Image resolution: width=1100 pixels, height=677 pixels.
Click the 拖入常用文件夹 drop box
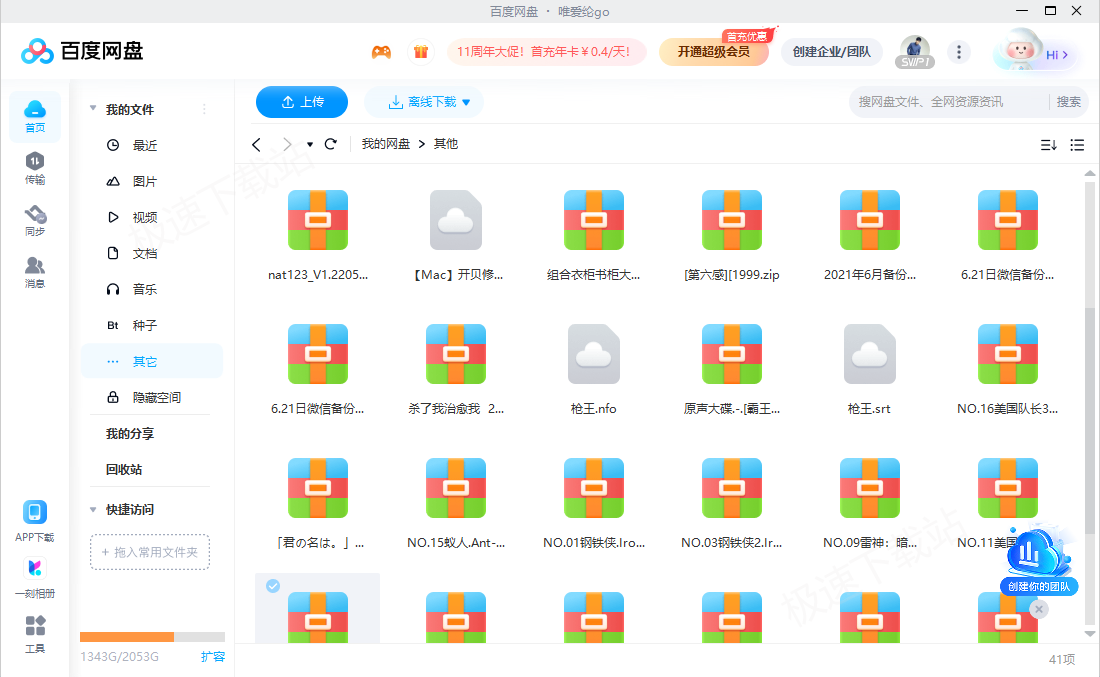150,552
